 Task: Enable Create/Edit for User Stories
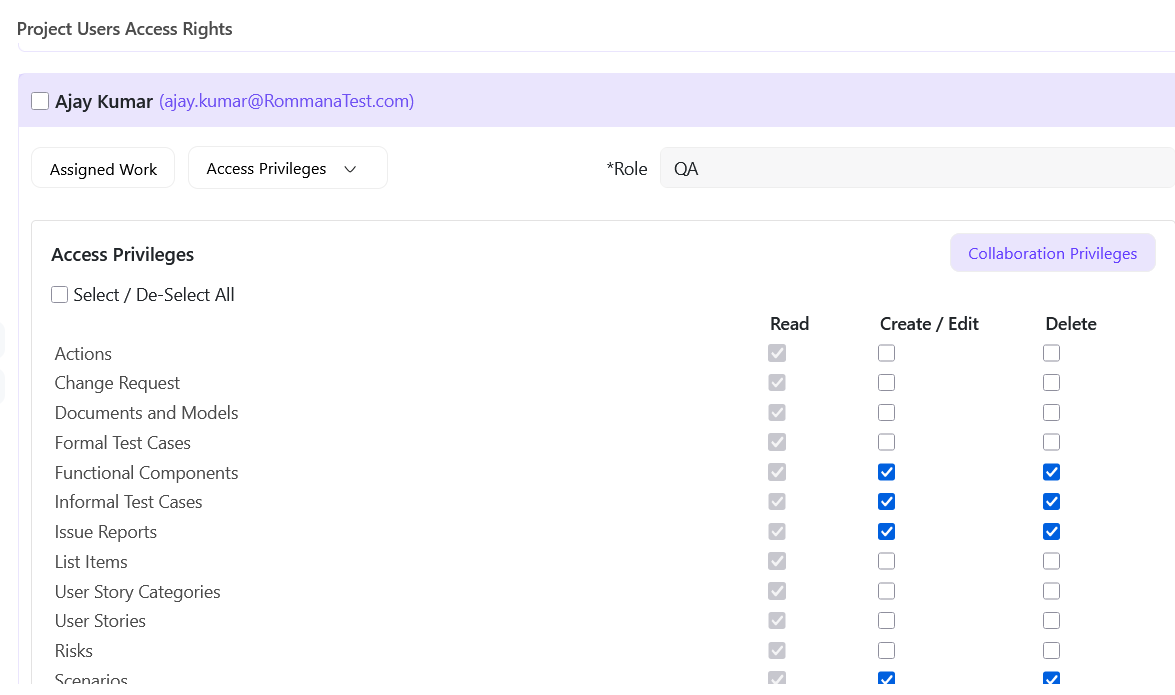(x=886, y=620)
